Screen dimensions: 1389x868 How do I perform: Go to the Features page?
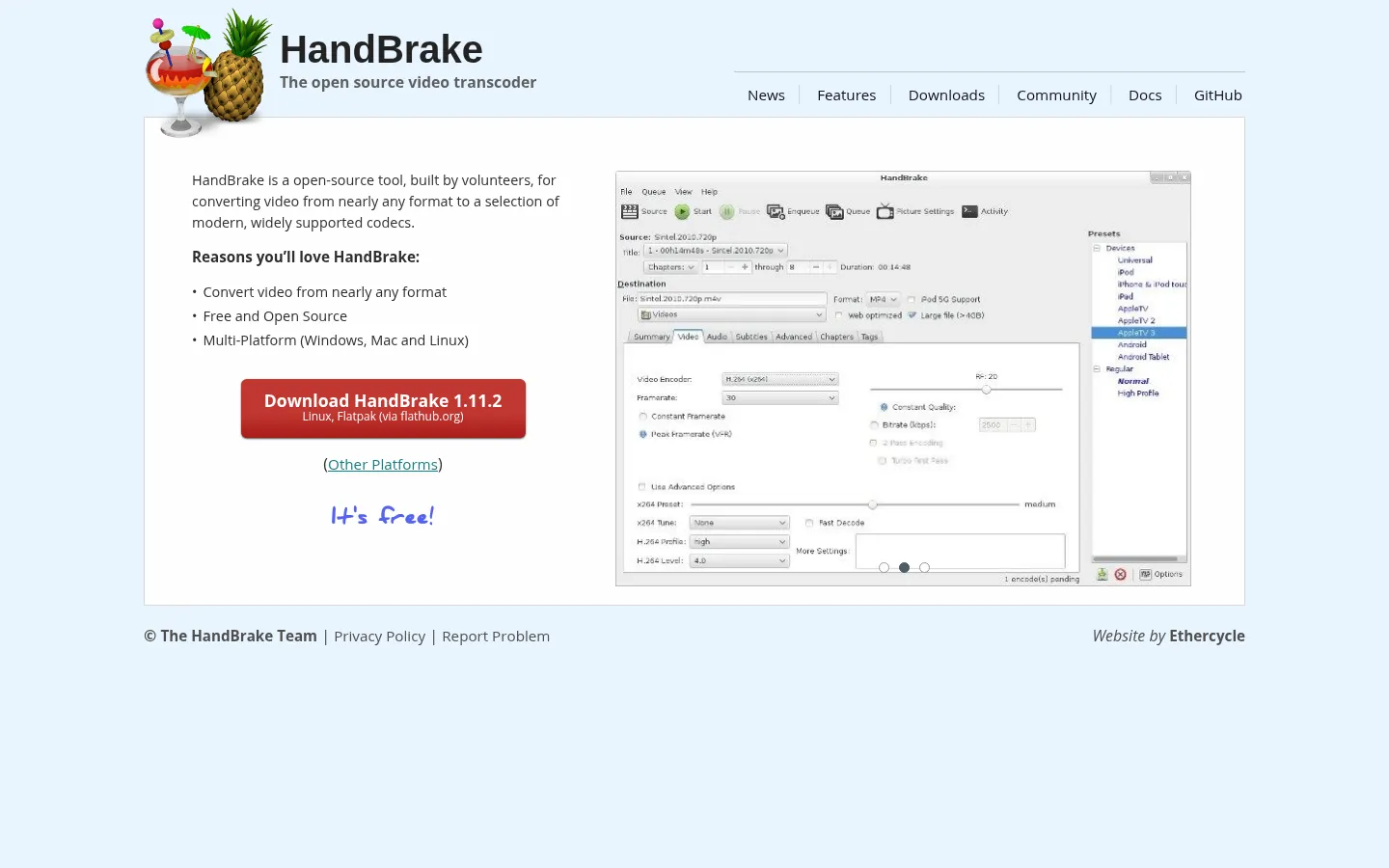(x=846, y=95)
